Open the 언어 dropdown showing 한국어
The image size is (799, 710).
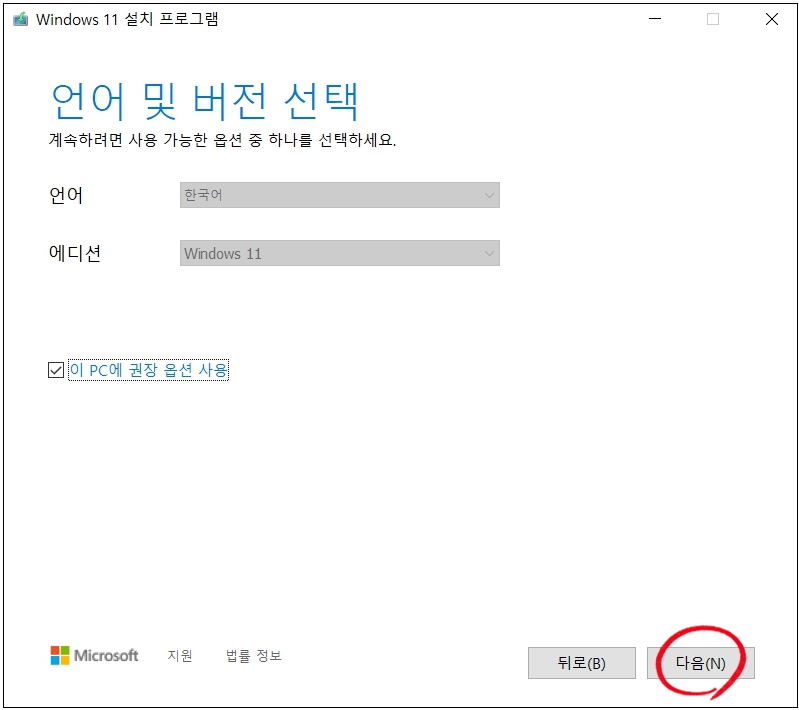339,195
